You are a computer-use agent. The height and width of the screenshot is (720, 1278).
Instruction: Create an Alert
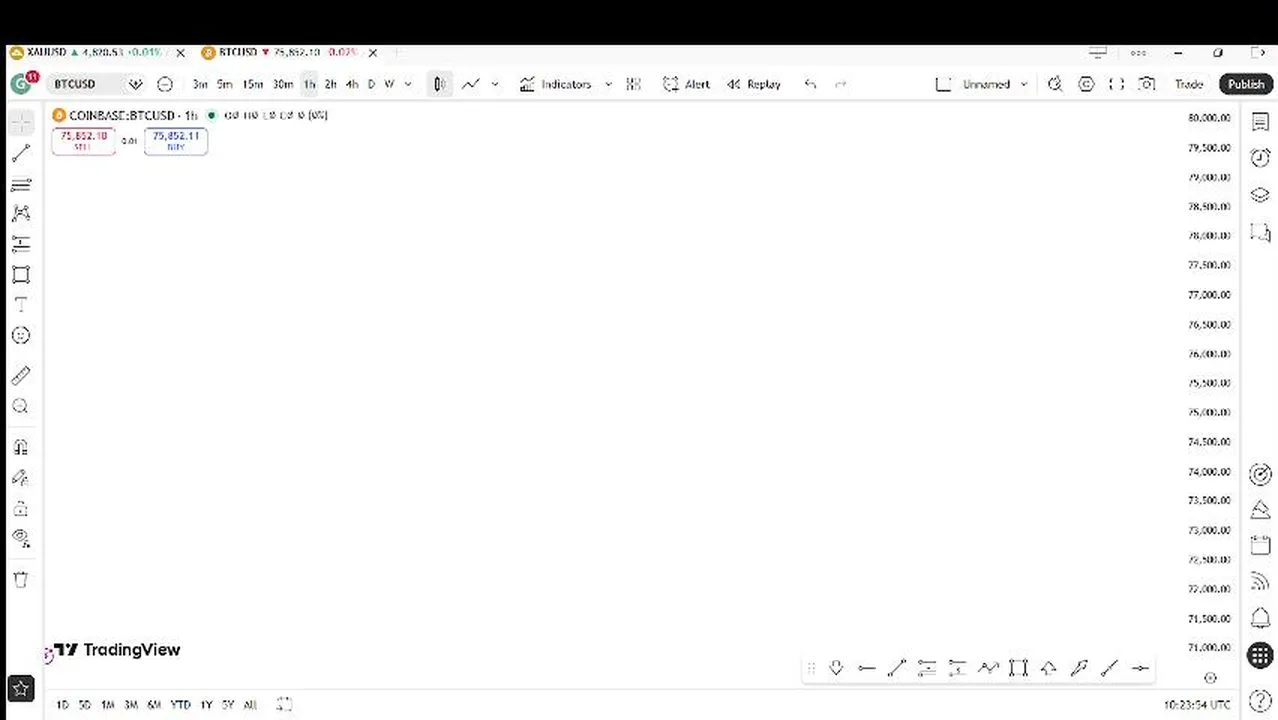tap(686, 84)
